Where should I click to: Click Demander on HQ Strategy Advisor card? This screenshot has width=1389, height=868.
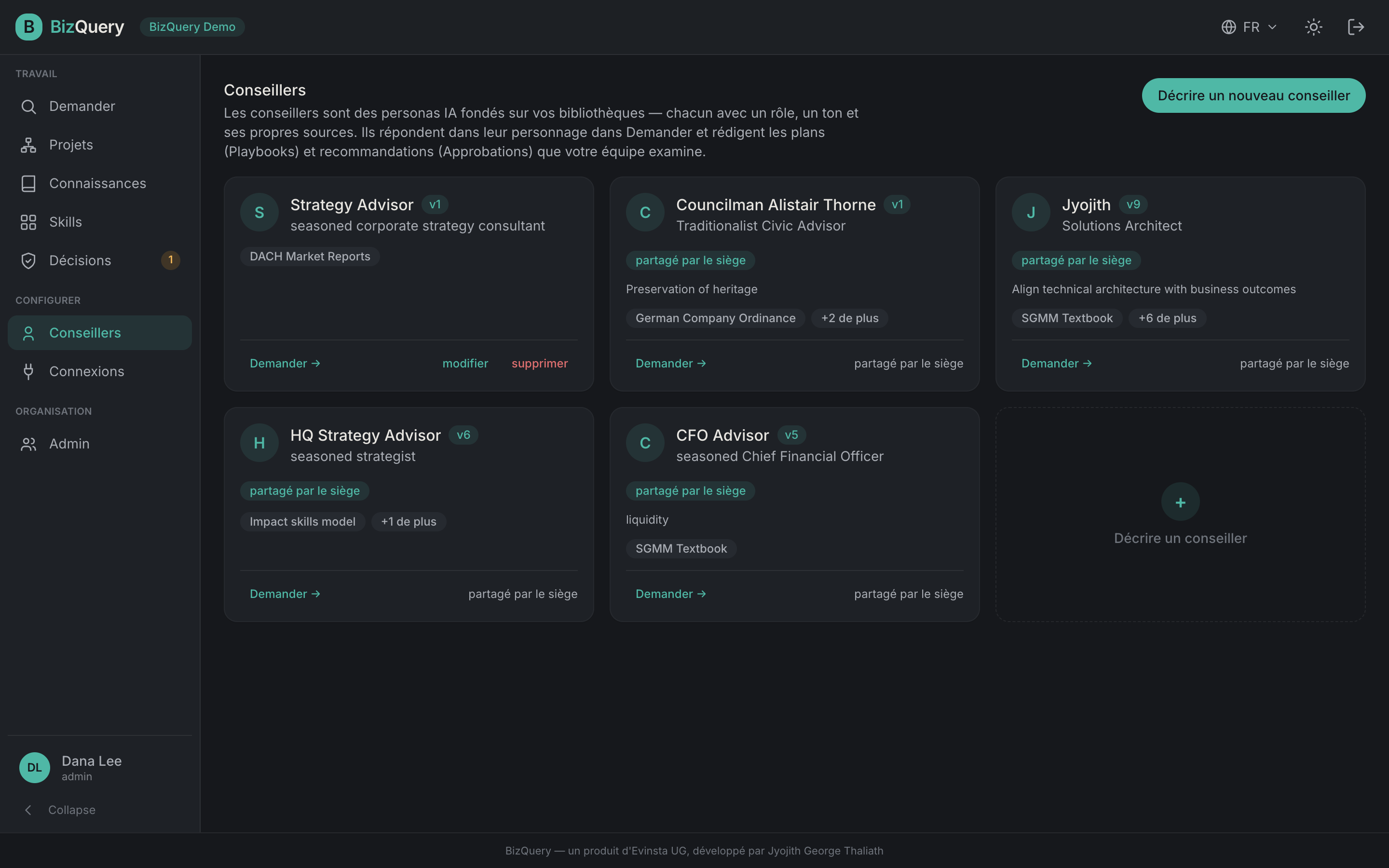pyautogui.click(x=285, y=594)
